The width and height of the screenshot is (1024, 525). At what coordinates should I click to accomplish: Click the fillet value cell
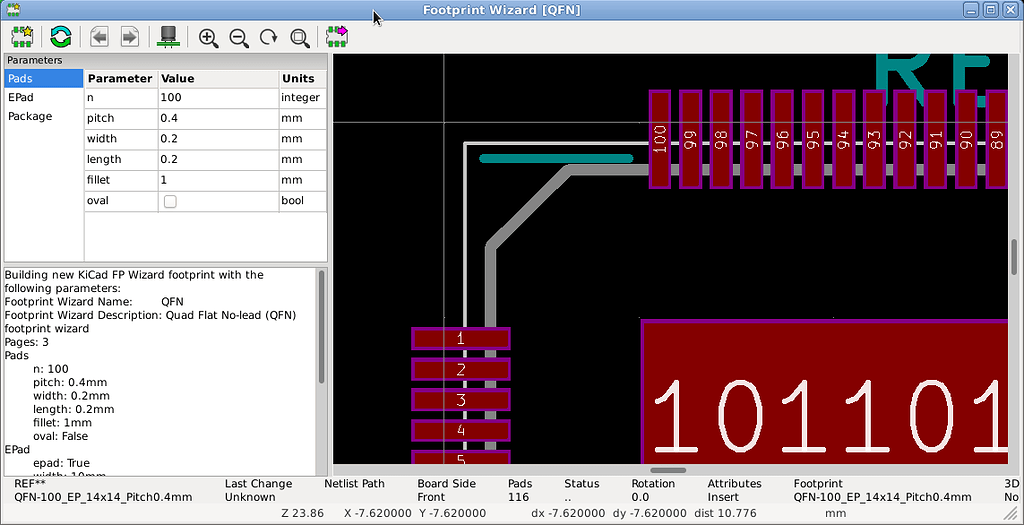pos(217,180)
